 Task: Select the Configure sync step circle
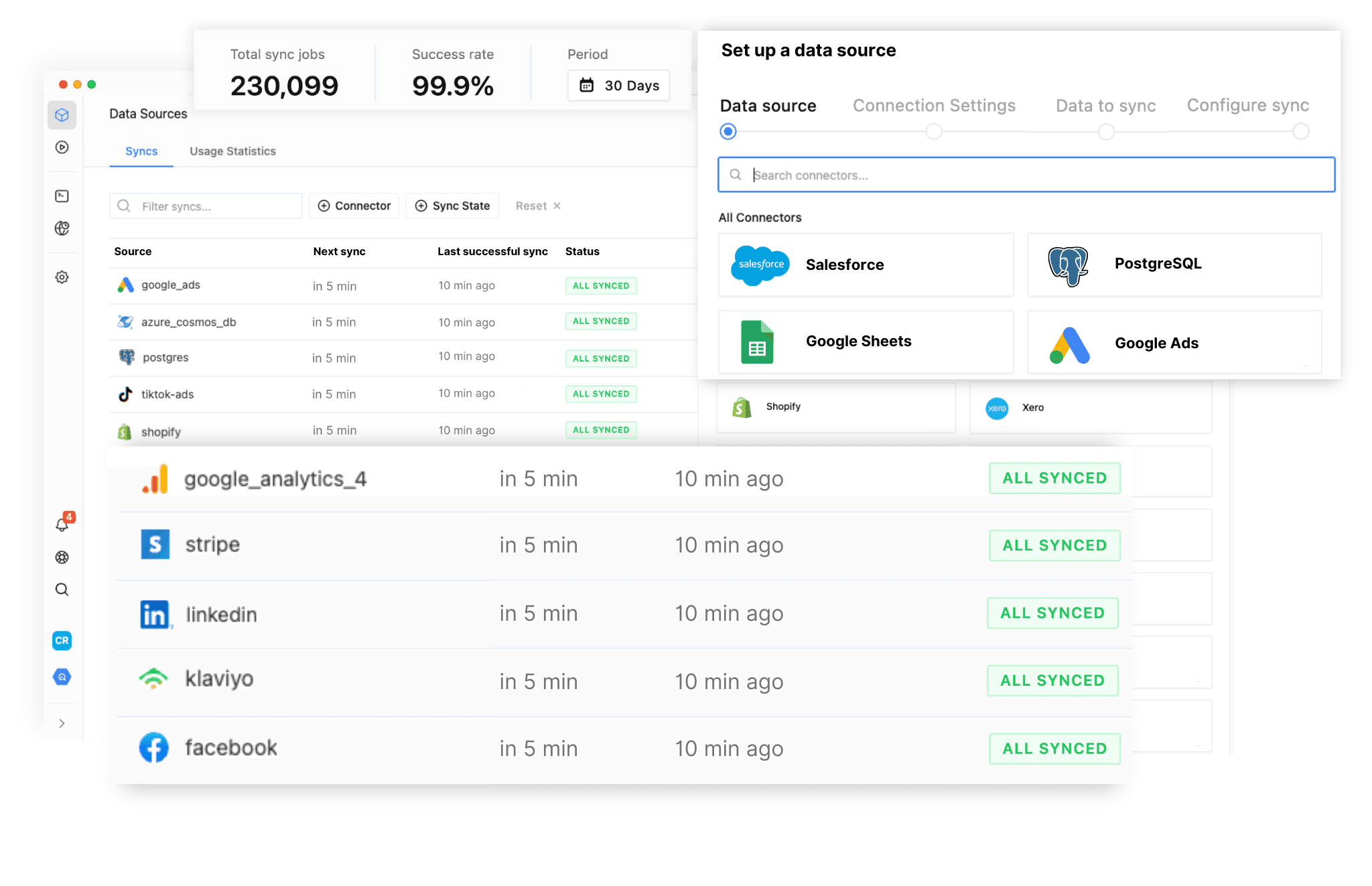tap(1300, 131)
